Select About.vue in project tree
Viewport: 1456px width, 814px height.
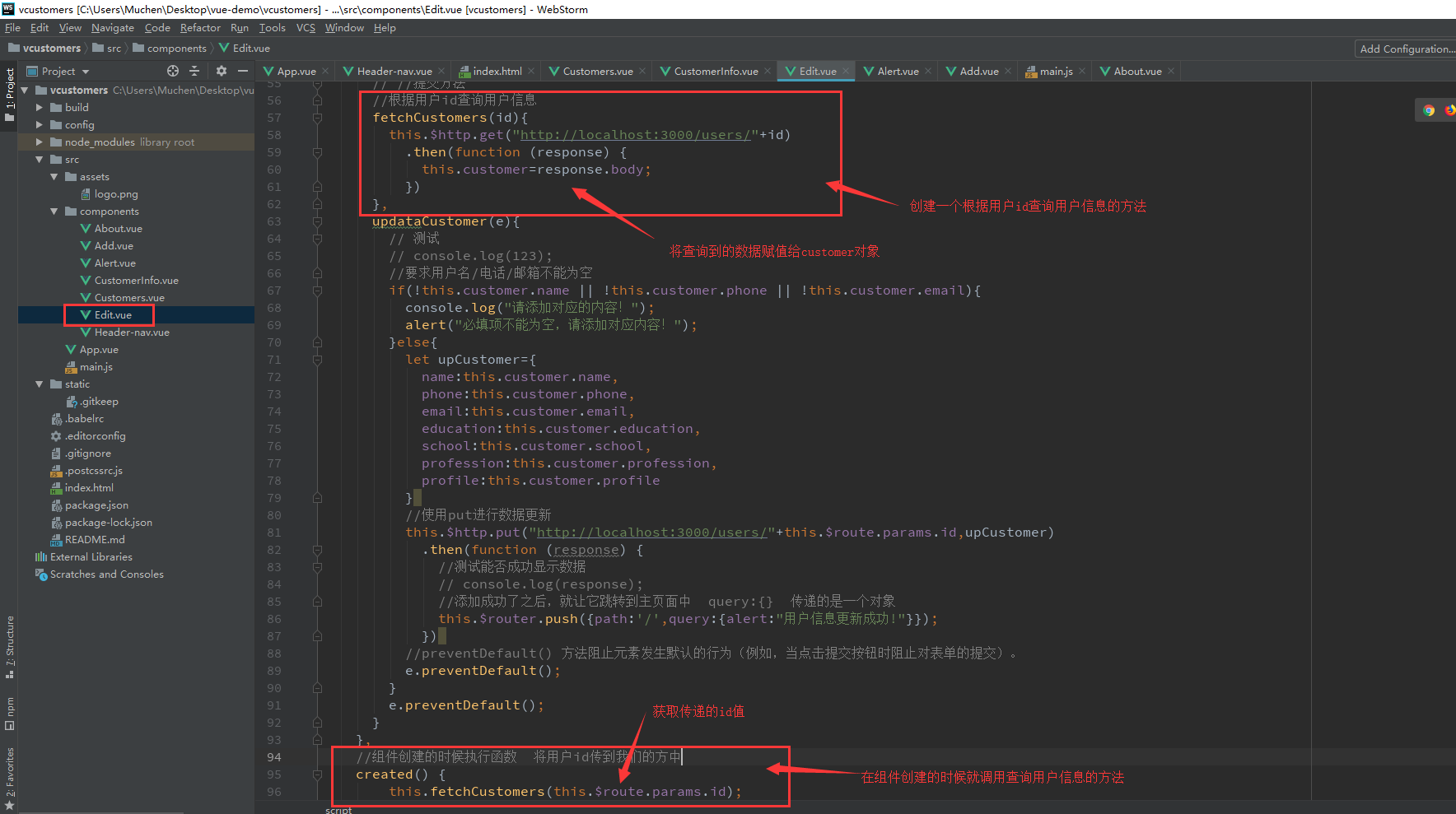point(118,229)
